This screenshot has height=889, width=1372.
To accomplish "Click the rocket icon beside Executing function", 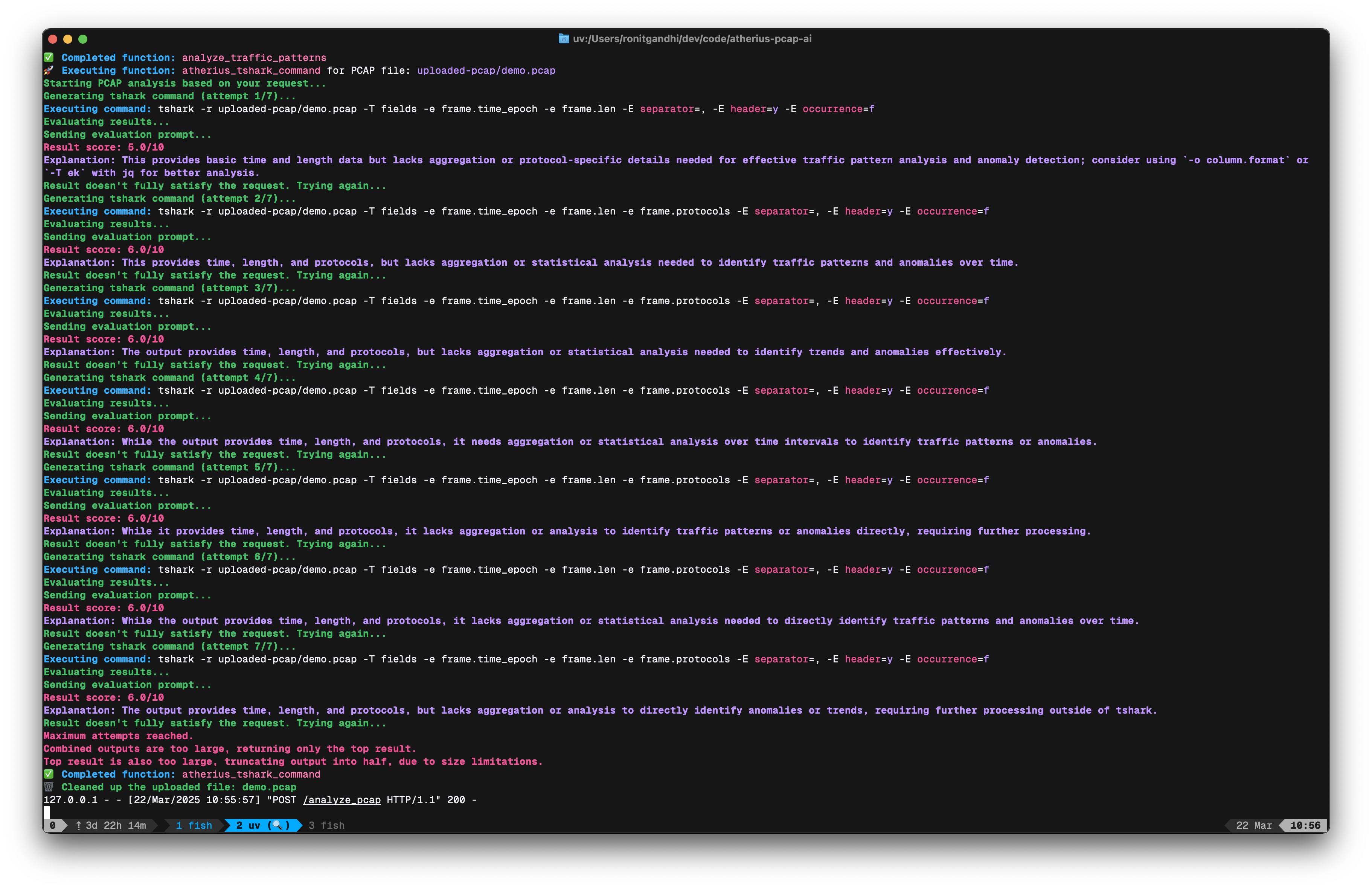I will tap(49, 70).
